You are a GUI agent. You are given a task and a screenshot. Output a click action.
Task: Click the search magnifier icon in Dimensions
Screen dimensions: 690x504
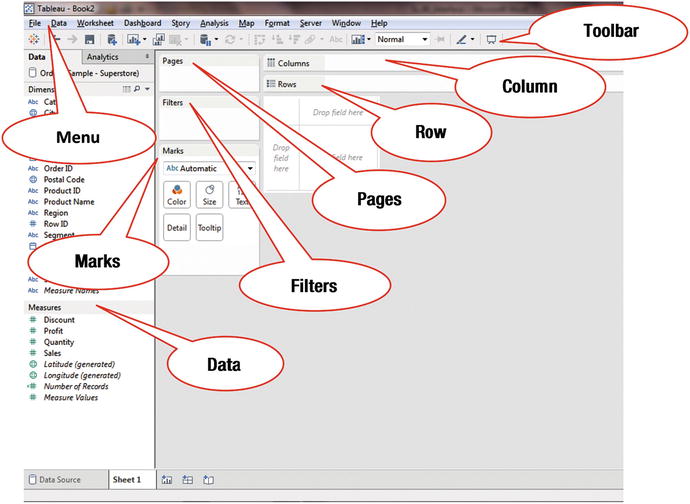137,89
